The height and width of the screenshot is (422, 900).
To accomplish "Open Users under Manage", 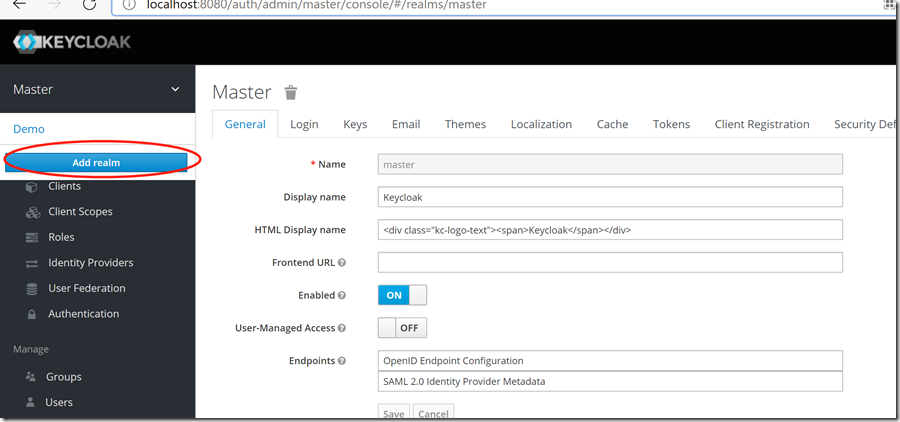I will (59, 402).
